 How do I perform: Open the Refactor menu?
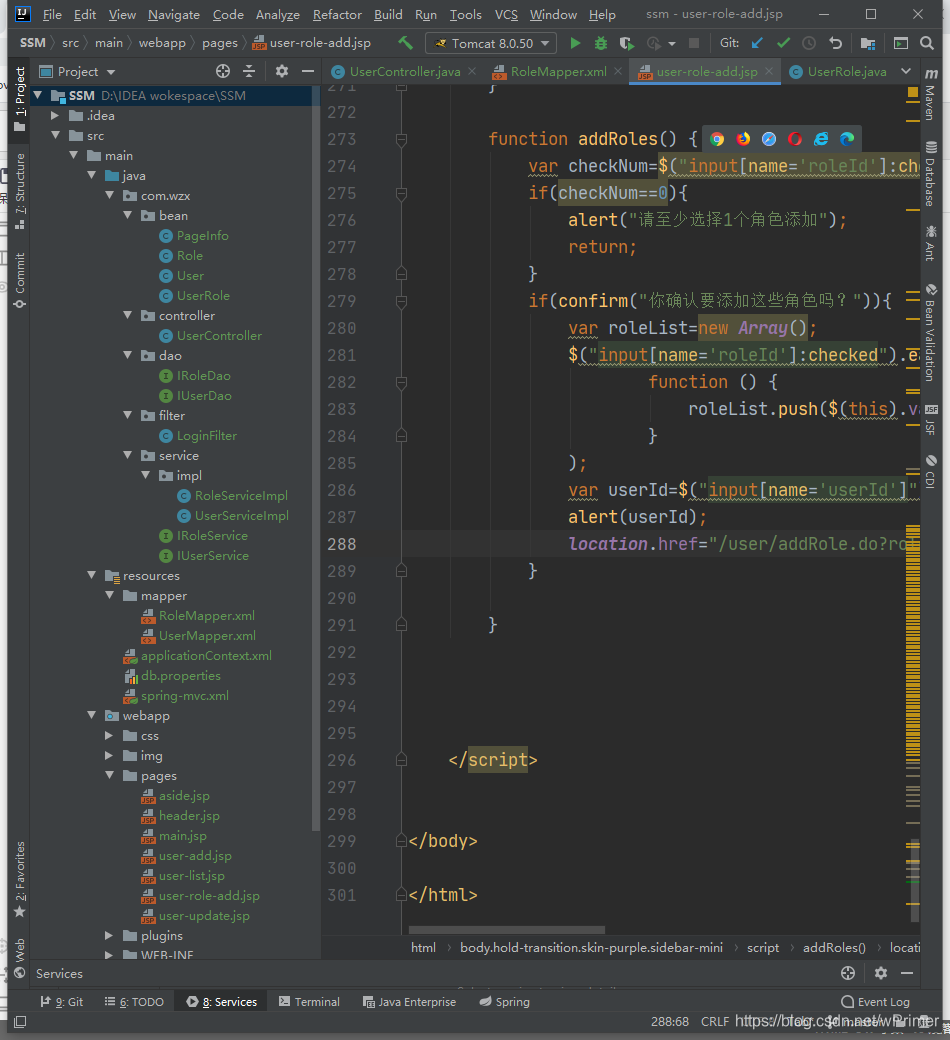pos(337,15)
